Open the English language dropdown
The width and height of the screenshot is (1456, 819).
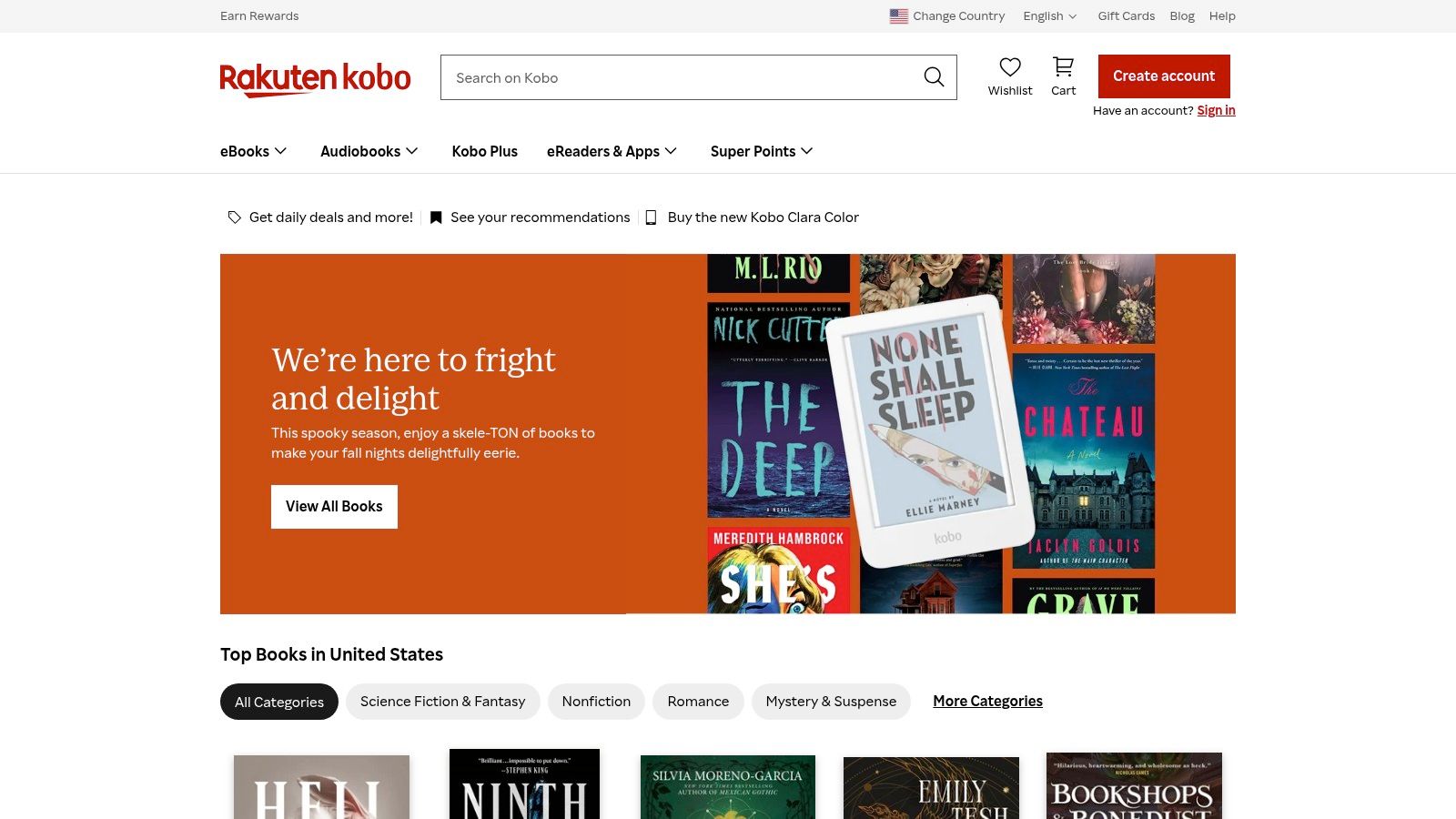pyautogui.click(x=1048, y=15)
